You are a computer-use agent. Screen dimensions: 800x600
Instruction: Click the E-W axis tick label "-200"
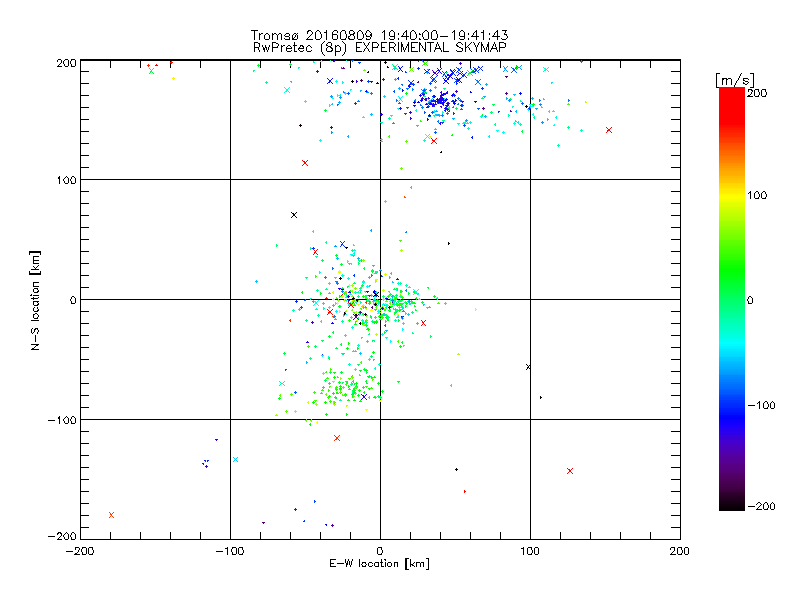(80, 551)
